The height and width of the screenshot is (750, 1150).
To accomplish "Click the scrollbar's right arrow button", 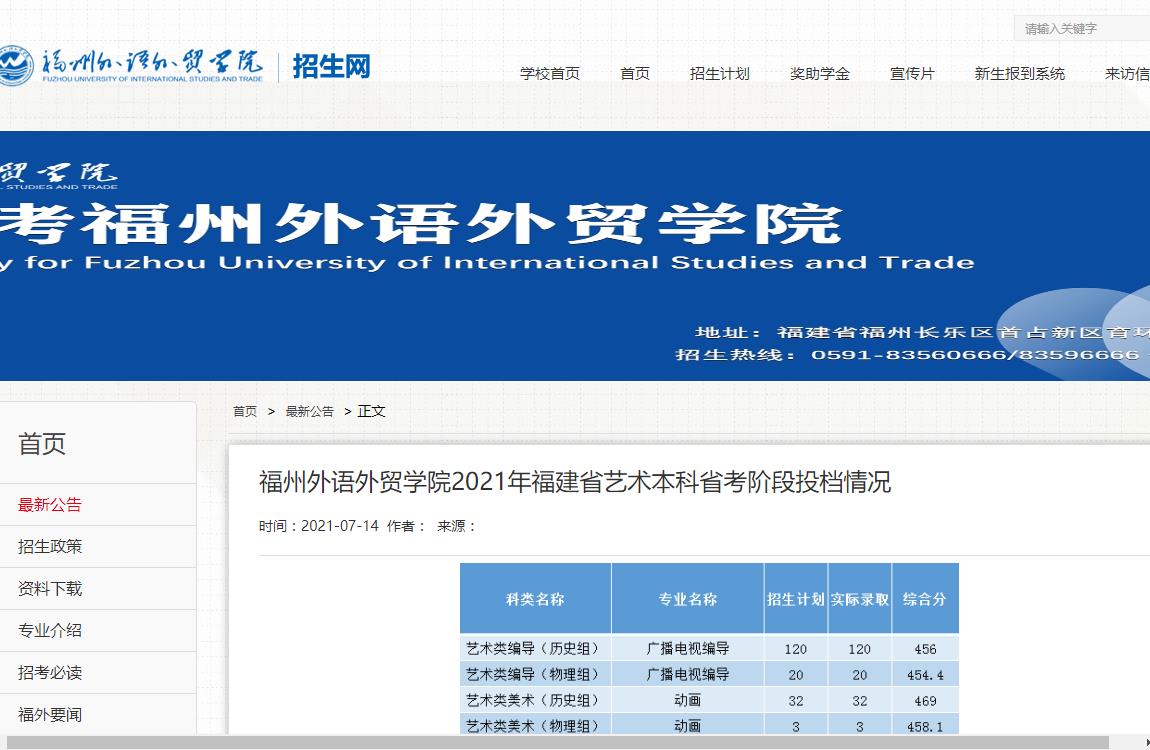I will point(1146,743).
